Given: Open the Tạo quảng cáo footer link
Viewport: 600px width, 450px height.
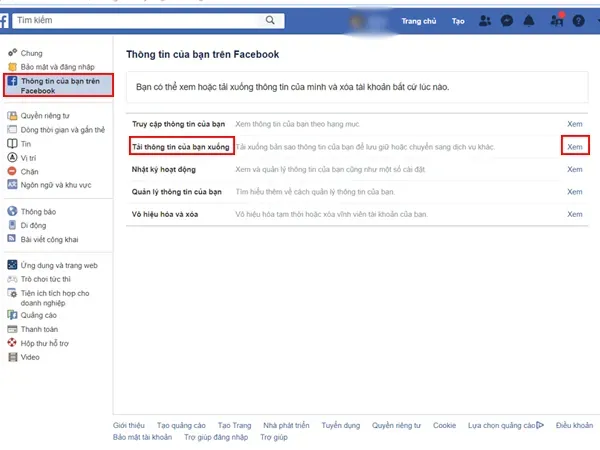Looking at the screenshot, I should [181, 425].
